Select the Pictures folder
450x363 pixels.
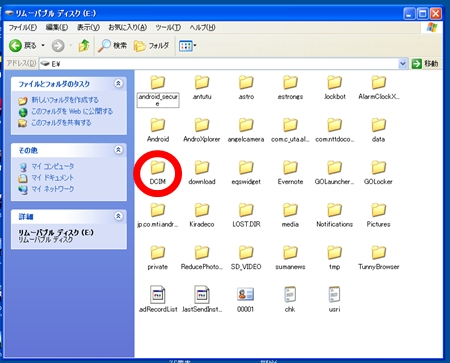pyautogui.click(x=379, y=215)
